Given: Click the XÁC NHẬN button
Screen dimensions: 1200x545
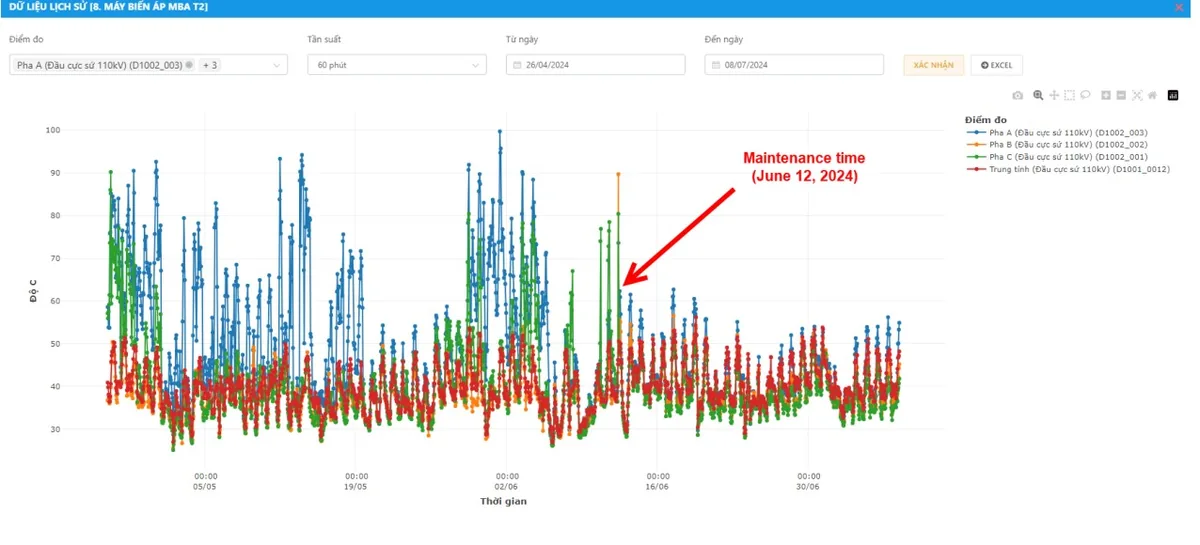Looking at the screenshot, I should coord(933,65).
